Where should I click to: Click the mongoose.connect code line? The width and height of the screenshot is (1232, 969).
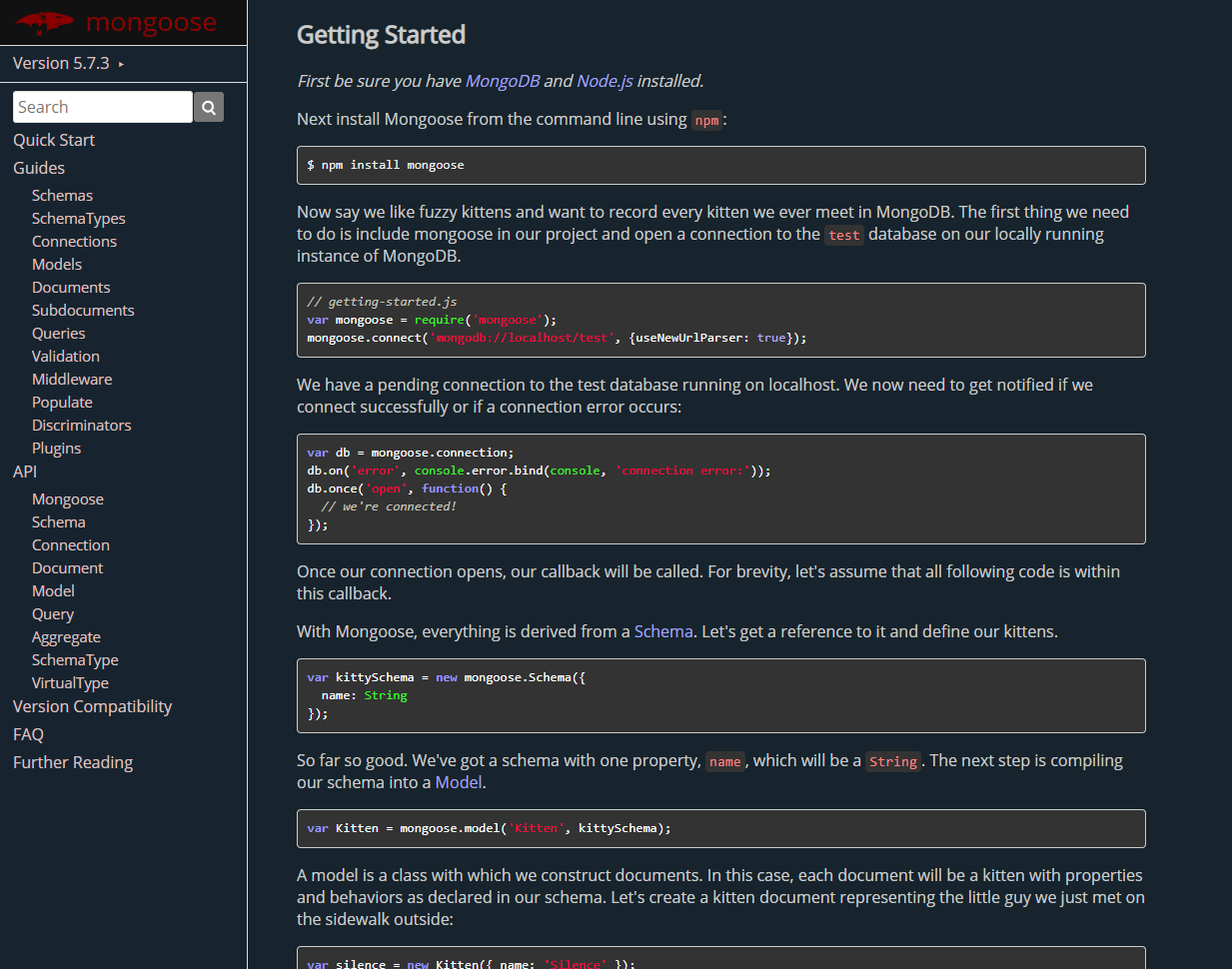pyautogui.click(x=557, y=338)
